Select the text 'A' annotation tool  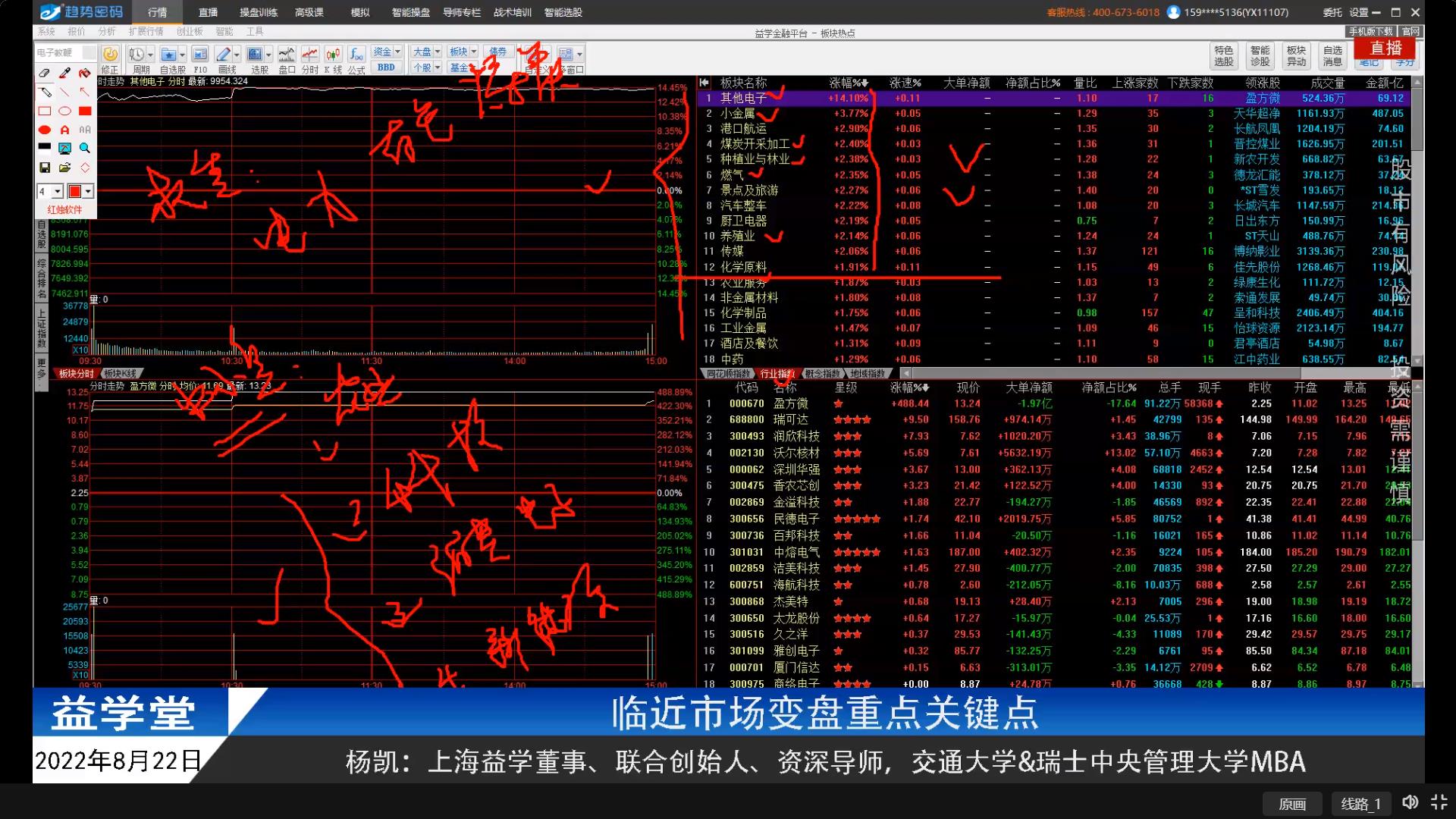(64, 130)
